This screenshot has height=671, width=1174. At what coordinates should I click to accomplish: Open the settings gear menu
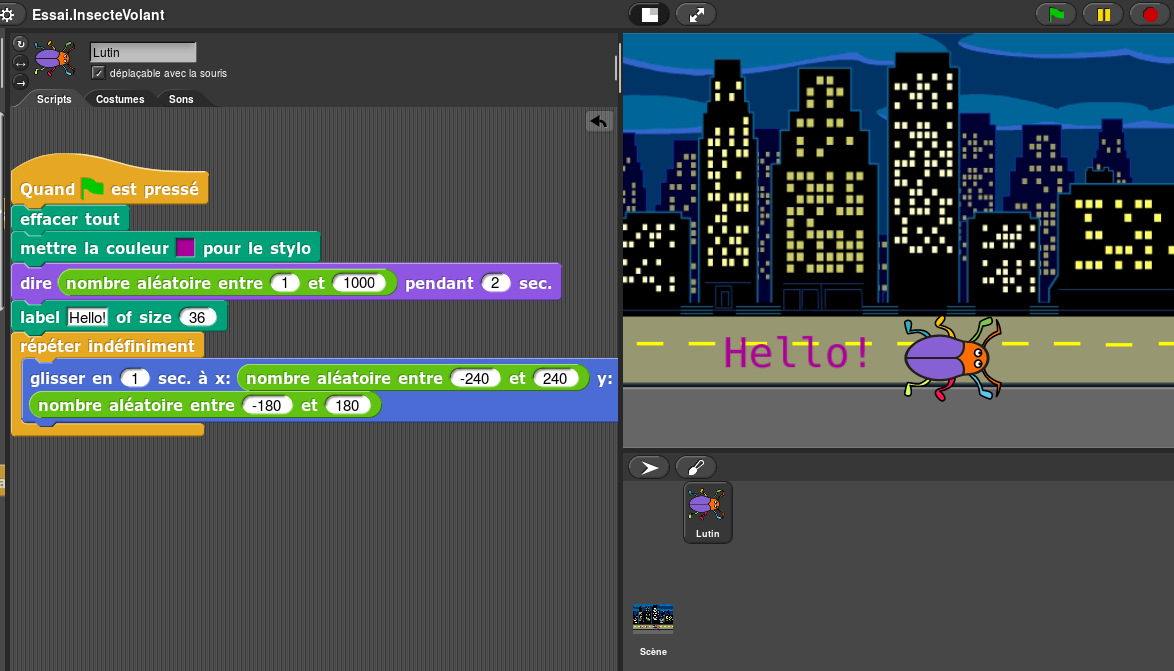point(8,15)
